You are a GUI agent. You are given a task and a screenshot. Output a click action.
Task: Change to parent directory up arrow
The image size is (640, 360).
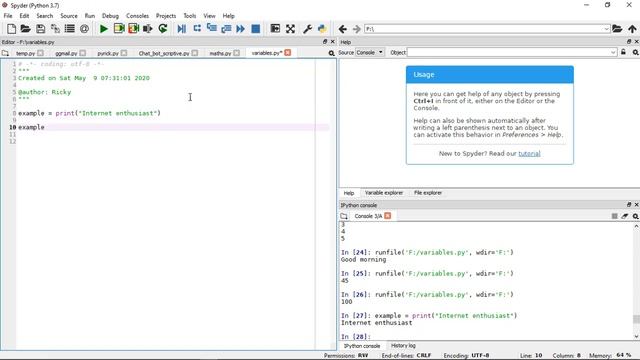632,29
